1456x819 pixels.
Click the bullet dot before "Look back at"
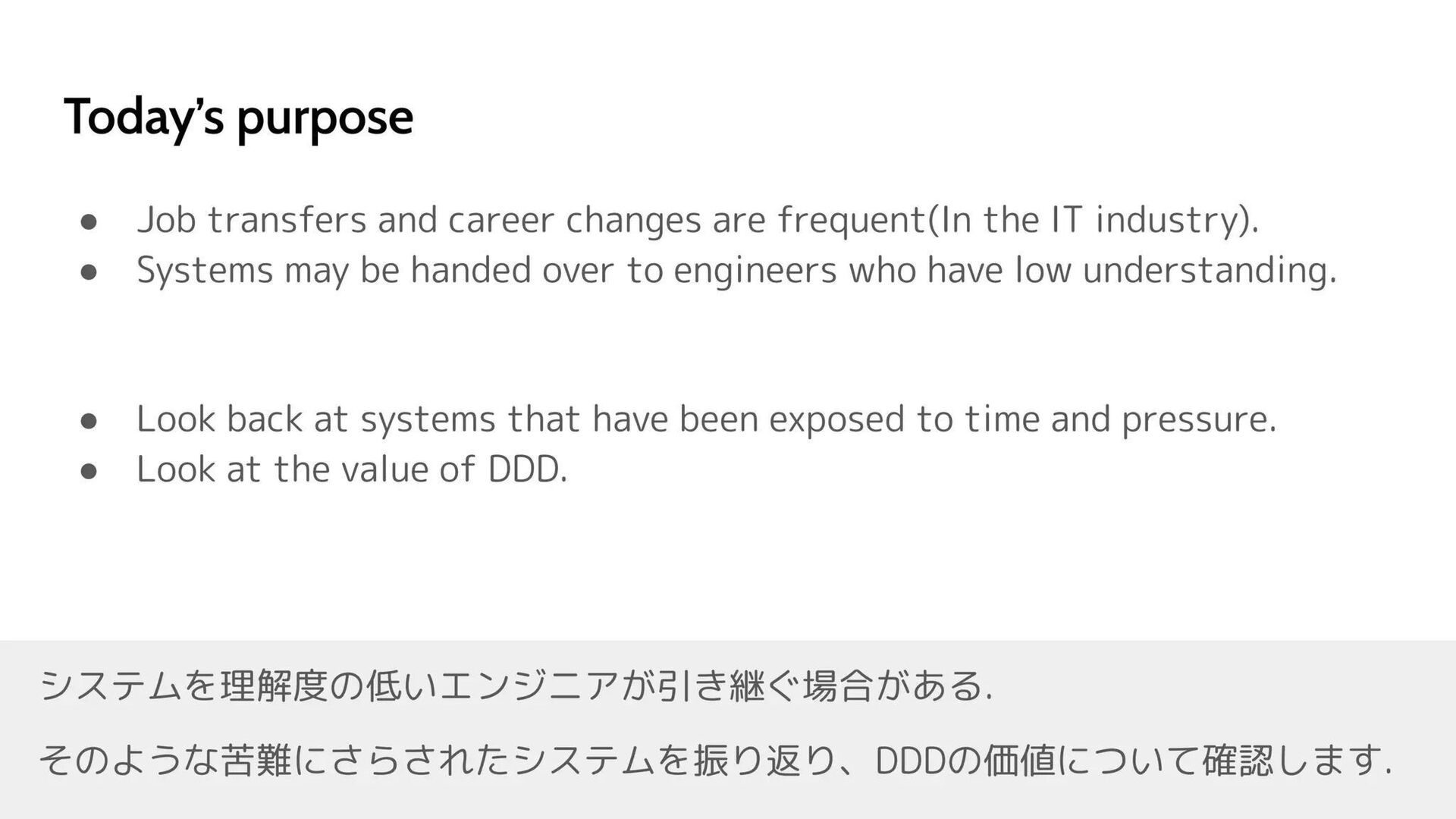pyautogui.click(x=89, y=422)
